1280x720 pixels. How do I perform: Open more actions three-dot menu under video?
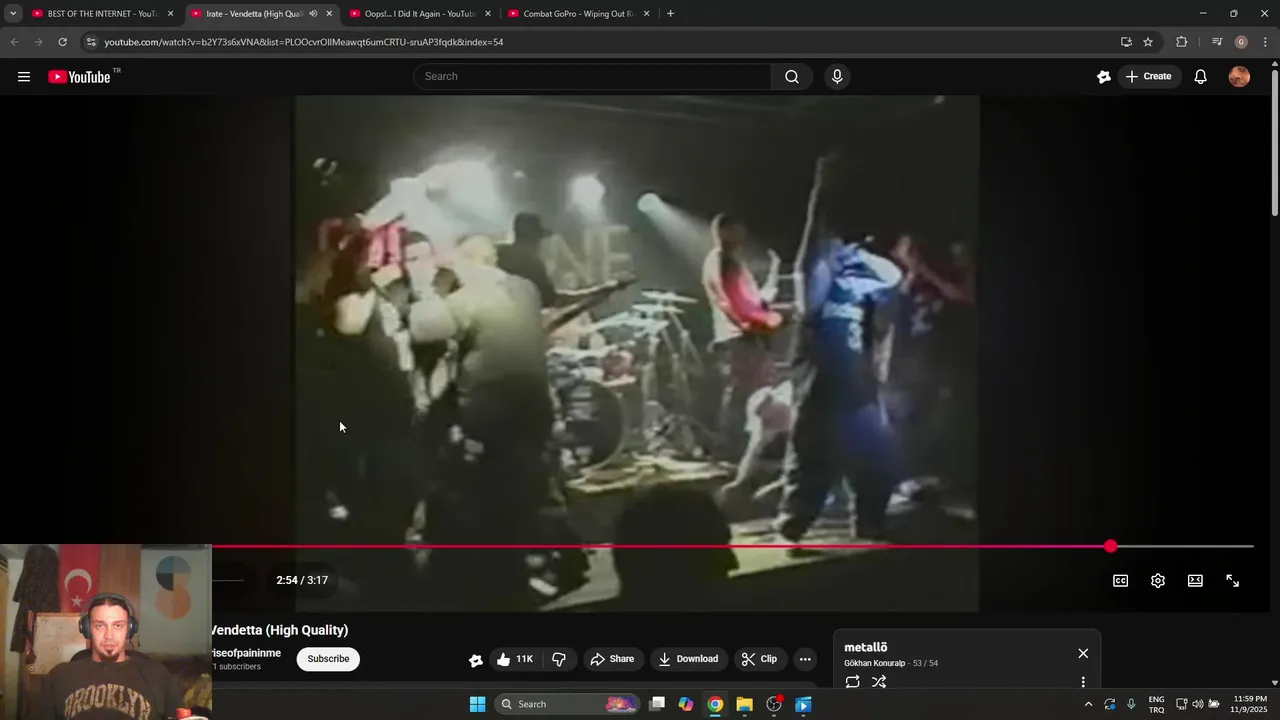805,659
